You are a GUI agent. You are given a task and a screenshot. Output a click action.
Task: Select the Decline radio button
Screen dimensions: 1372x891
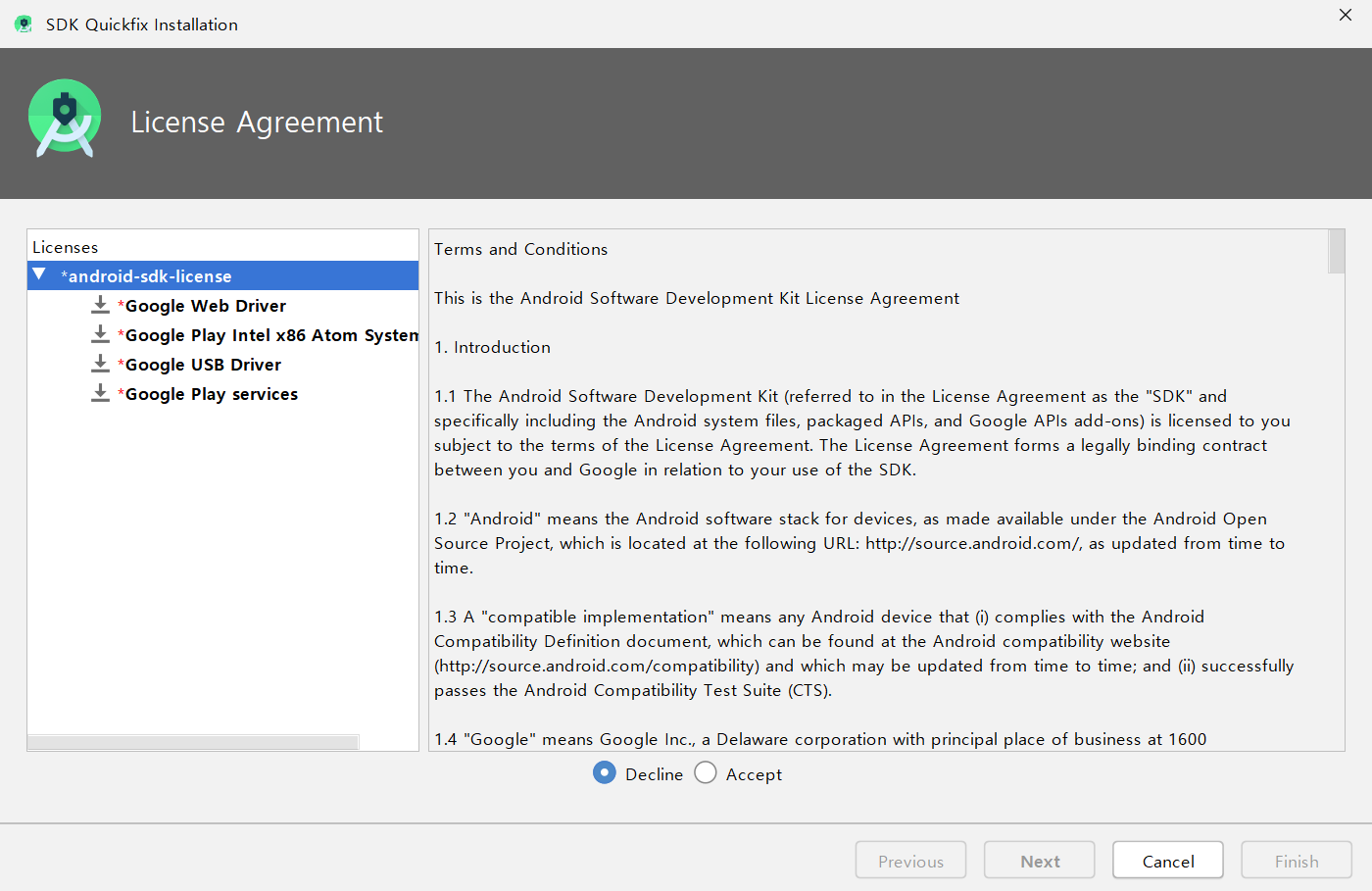point(605,772)
